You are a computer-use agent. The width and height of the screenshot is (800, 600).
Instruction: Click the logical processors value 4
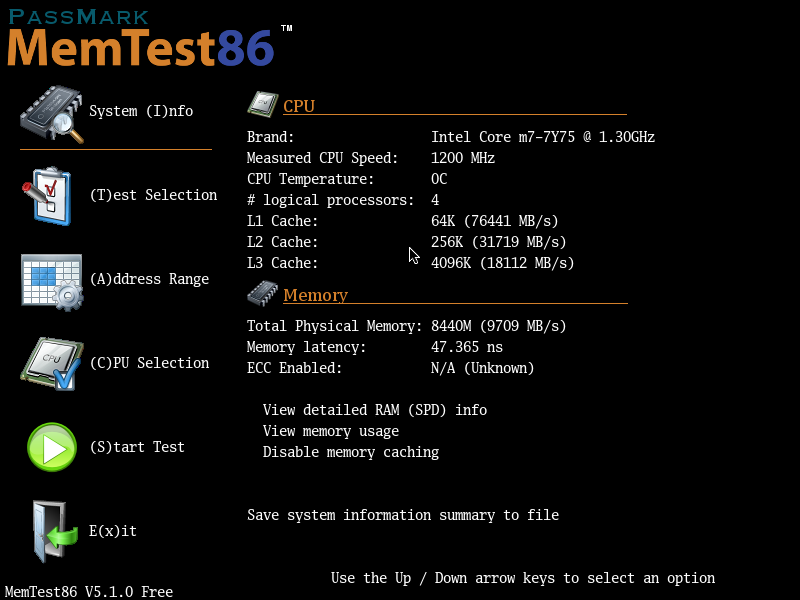435,200
